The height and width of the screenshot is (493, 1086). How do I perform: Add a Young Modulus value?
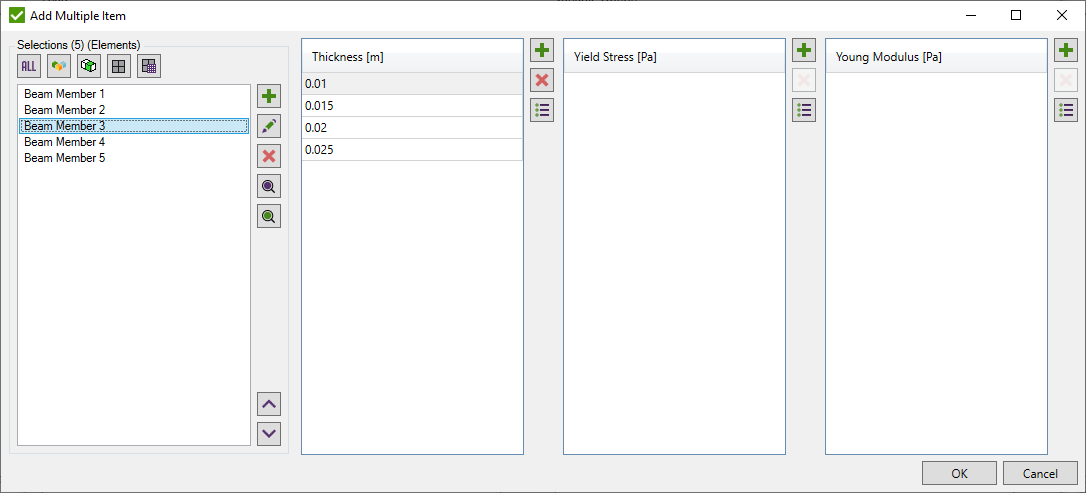1066,51
